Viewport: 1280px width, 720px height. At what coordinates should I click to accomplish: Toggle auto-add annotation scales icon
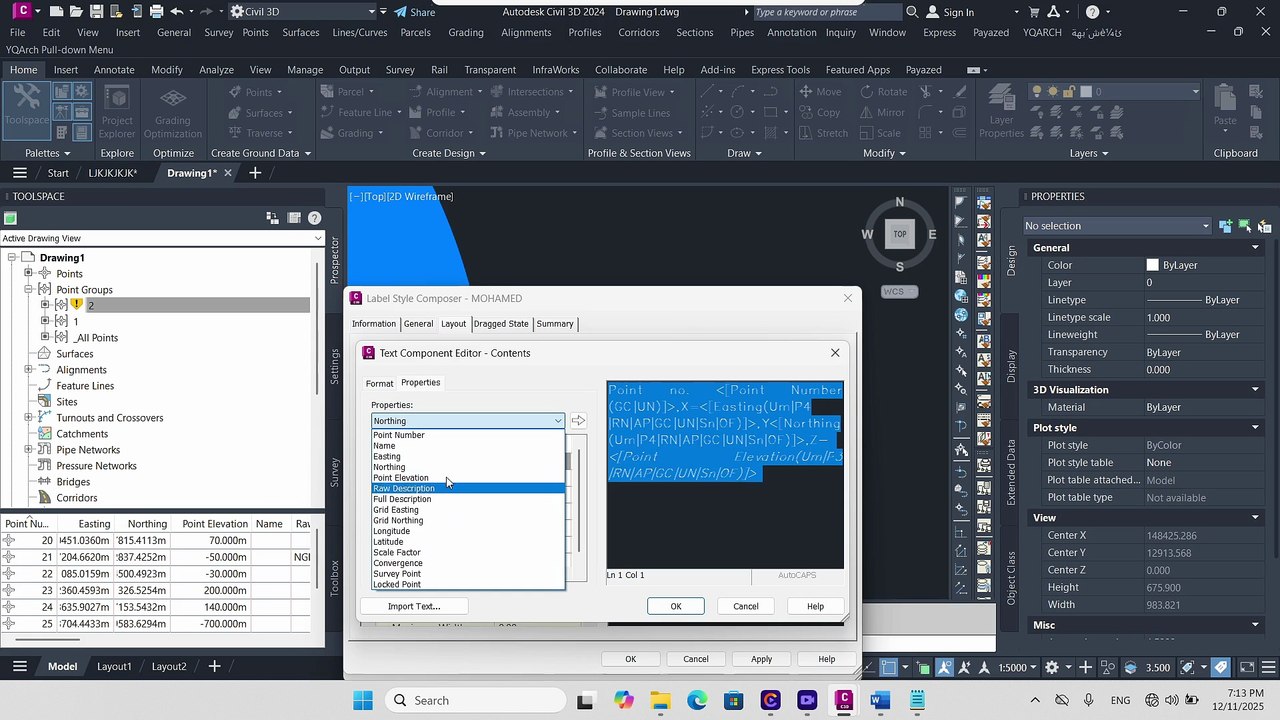(964, 667)
